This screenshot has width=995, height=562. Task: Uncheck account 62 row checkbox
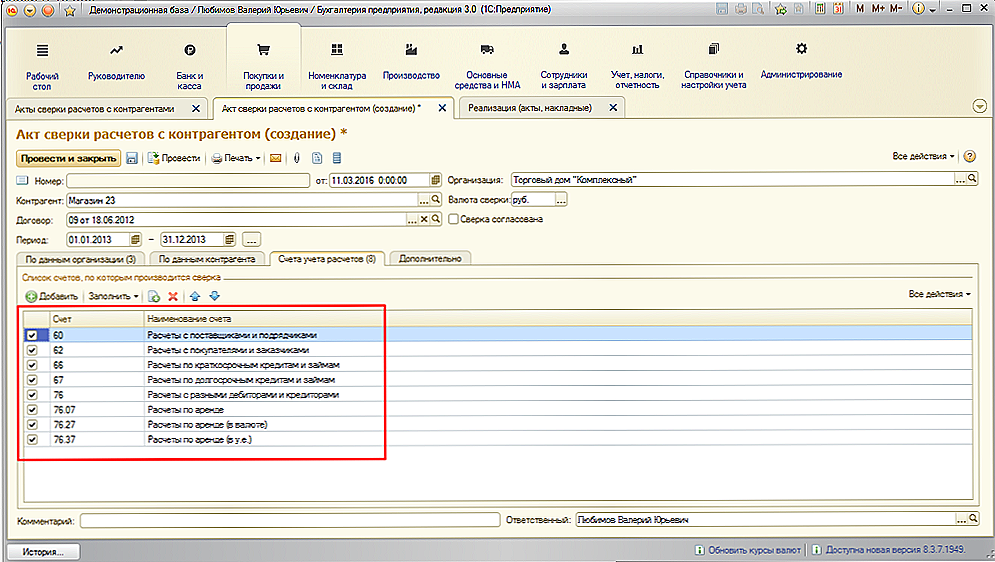point(32,350)
